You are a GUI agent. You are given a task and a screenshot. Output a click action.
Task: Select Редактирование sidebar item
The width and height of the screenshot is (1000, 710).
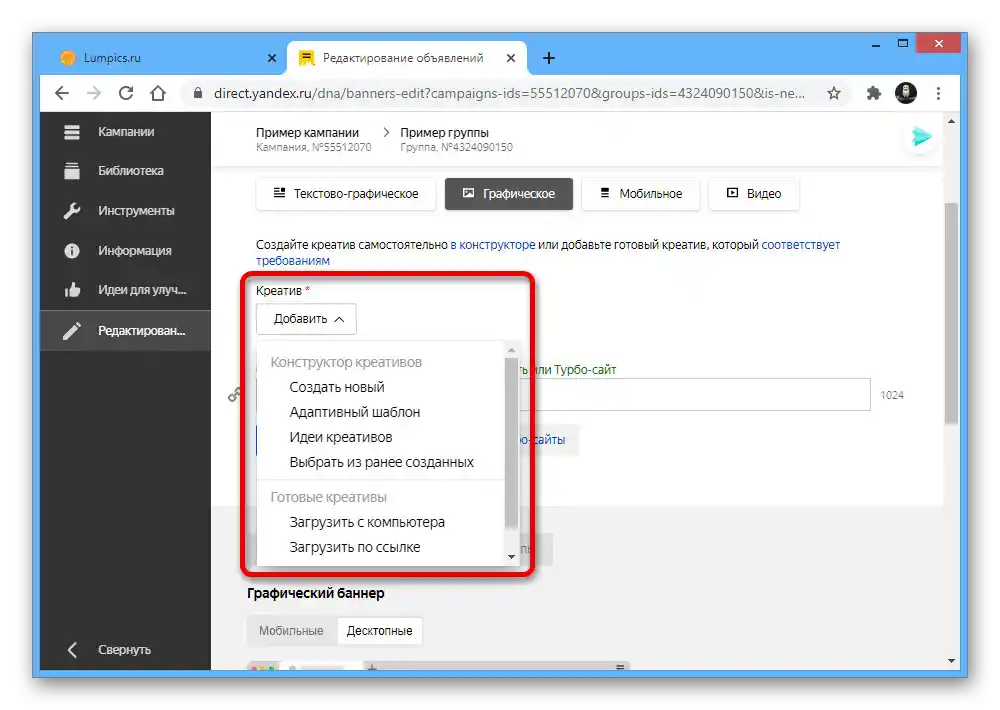coord(125,330)
